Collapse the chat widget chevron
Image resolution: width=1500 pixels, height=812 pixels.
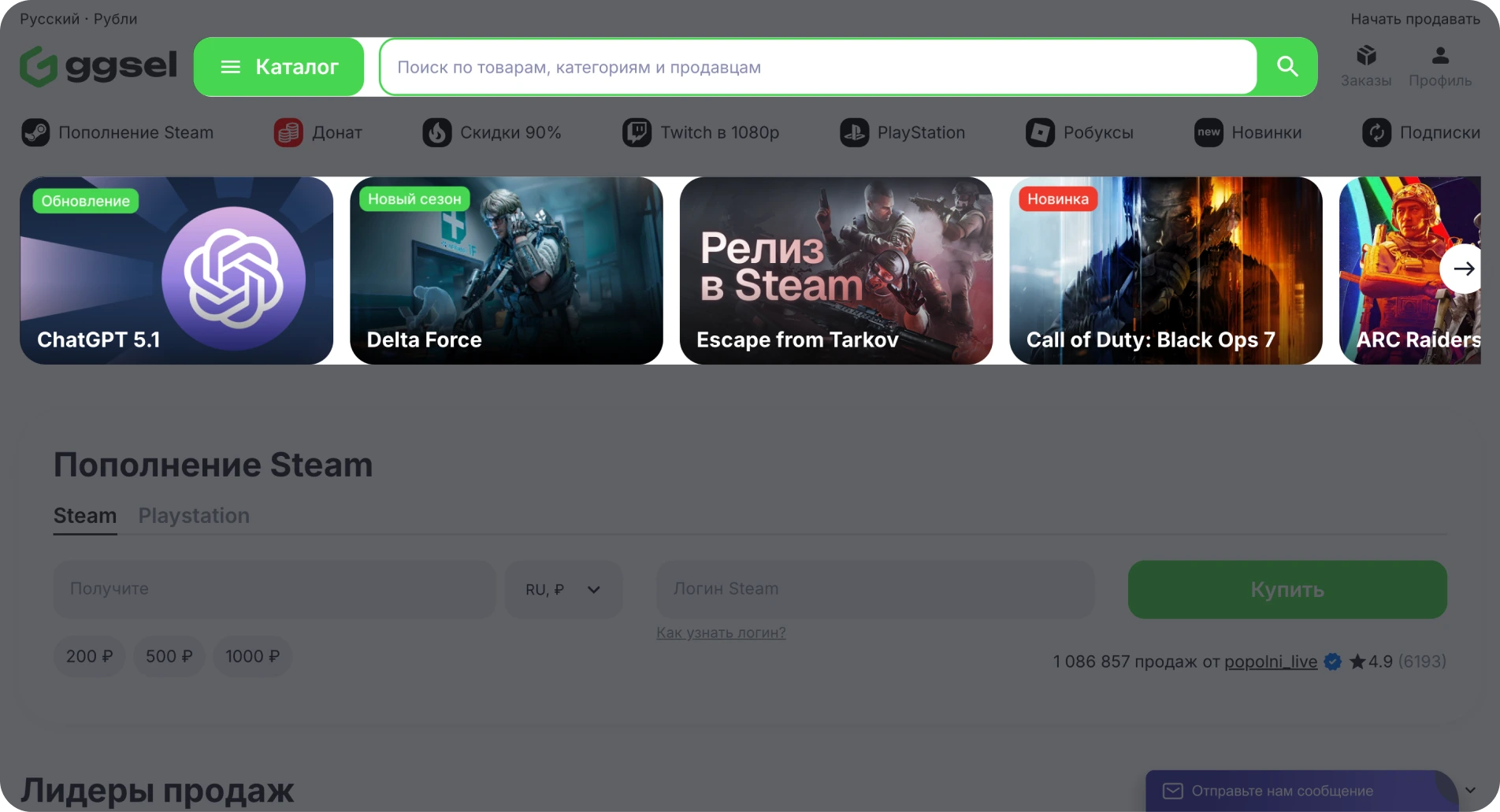click(1470, 790)
